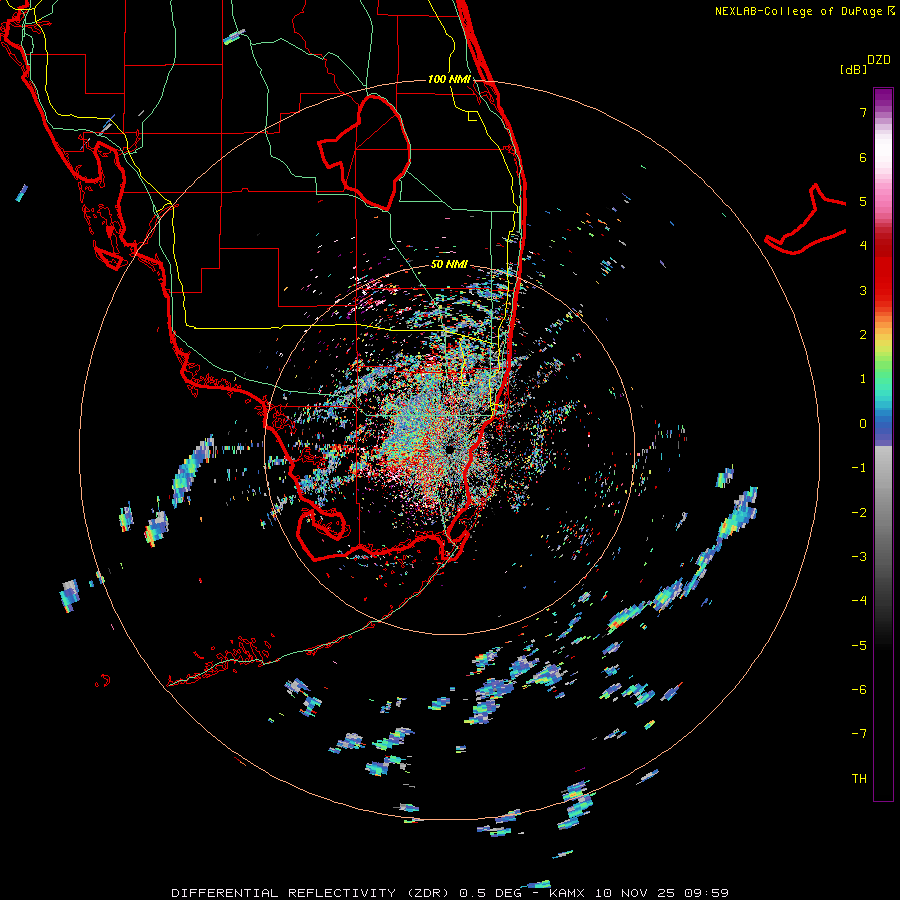Click the 100 NMI range ring label

pos(449,79)
